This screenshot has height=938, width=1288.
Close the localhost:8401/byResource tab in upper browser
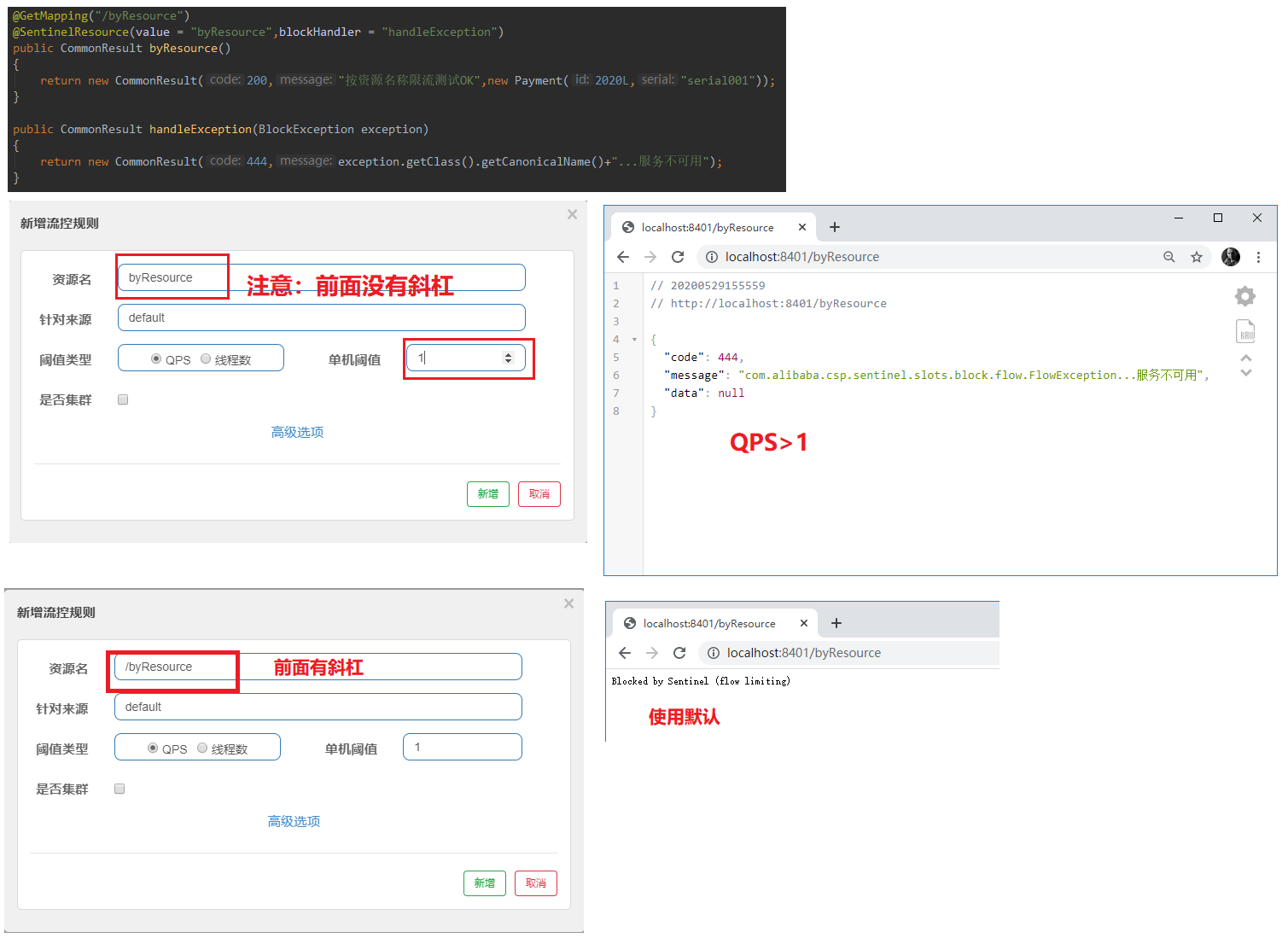pyautogui.click(x=802, y=227)
